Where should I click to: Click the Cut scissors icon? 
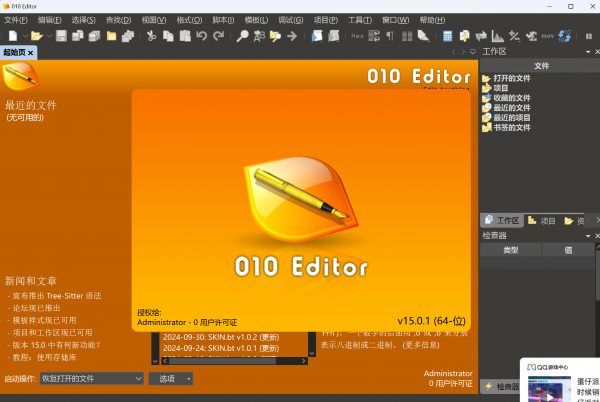151,36
